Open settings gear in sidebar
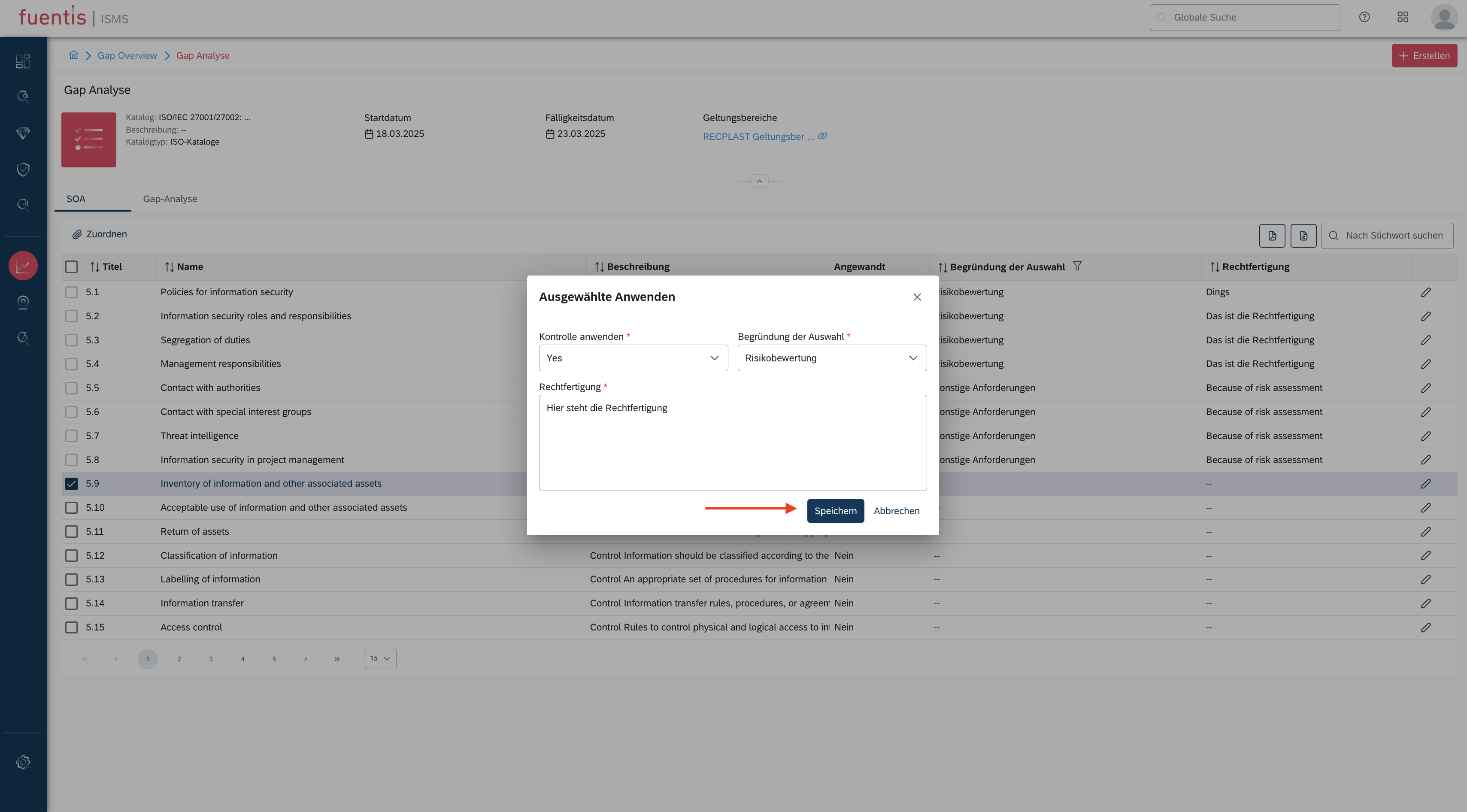The height and width of the screenshot is (812, 1467). [23, 762]
